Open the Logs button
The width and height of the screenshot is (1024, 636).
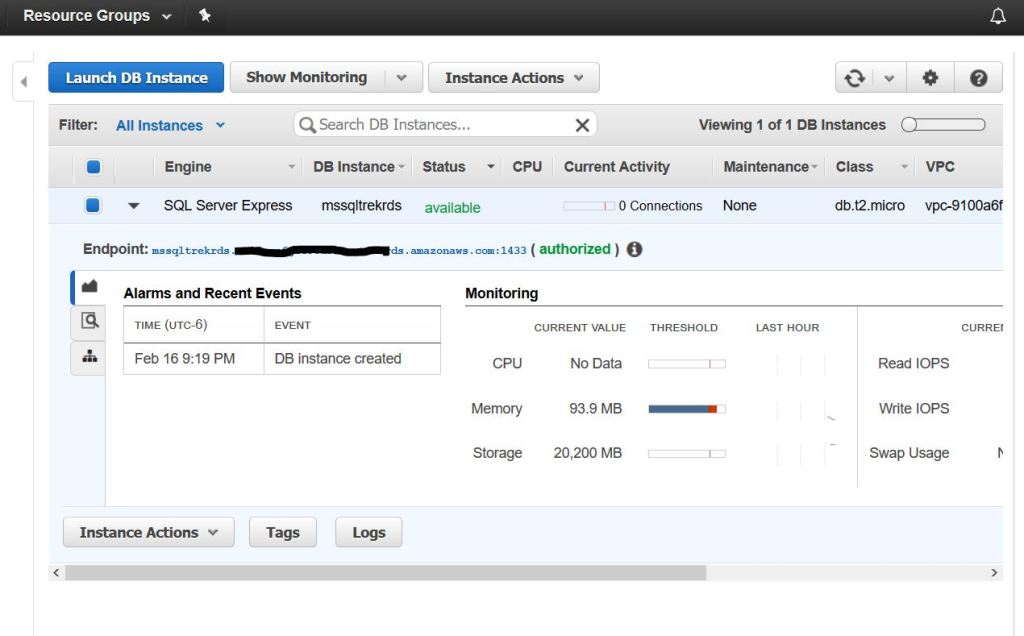pos(368,533)
